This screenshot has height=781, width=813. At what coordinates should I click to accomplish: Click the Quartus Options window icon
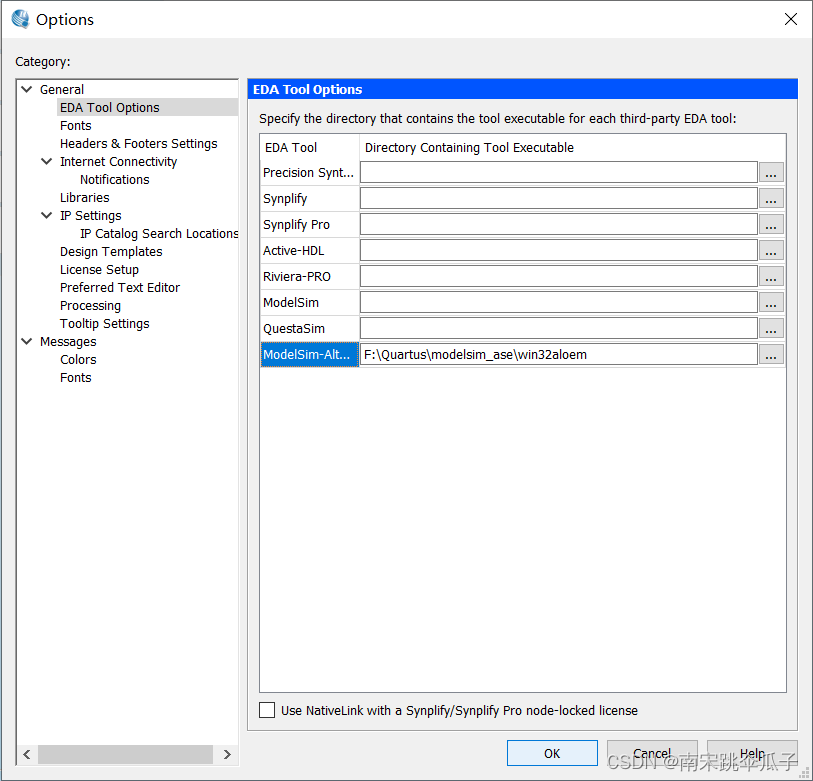(x=21, y=19)
